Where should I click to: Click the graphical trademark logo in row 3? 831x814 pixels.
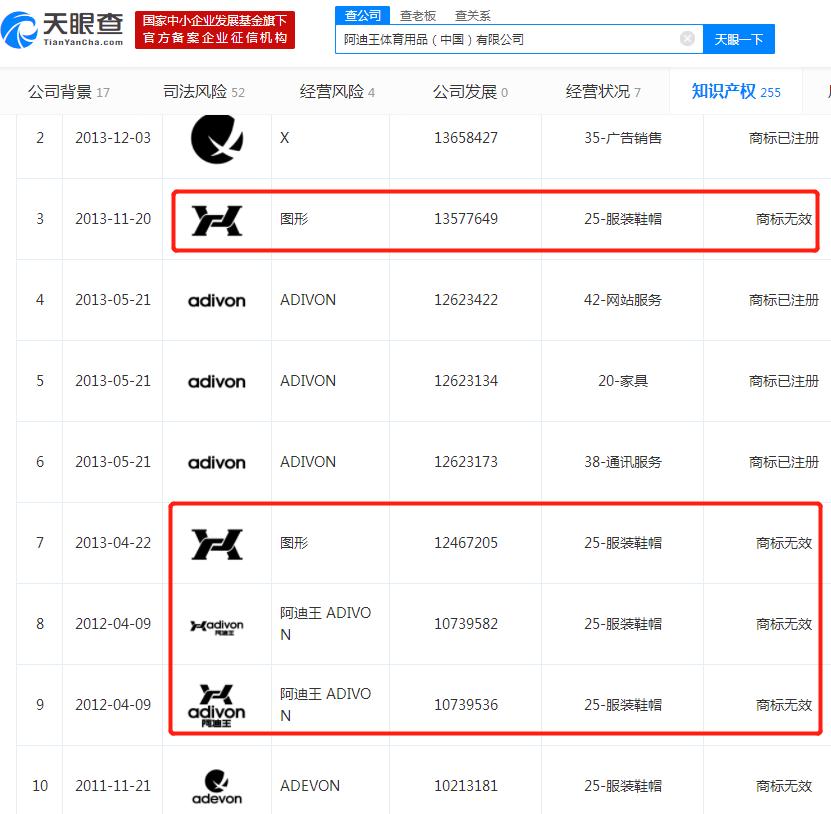click(216, 218)
